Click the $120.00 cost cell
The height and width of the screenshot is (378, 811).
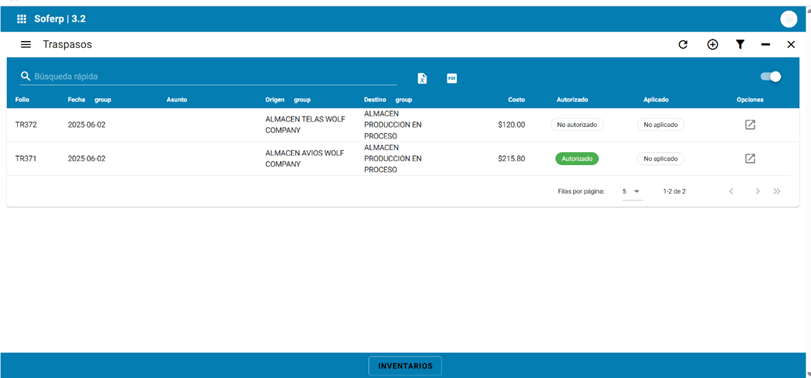click(x=512, y=125)
